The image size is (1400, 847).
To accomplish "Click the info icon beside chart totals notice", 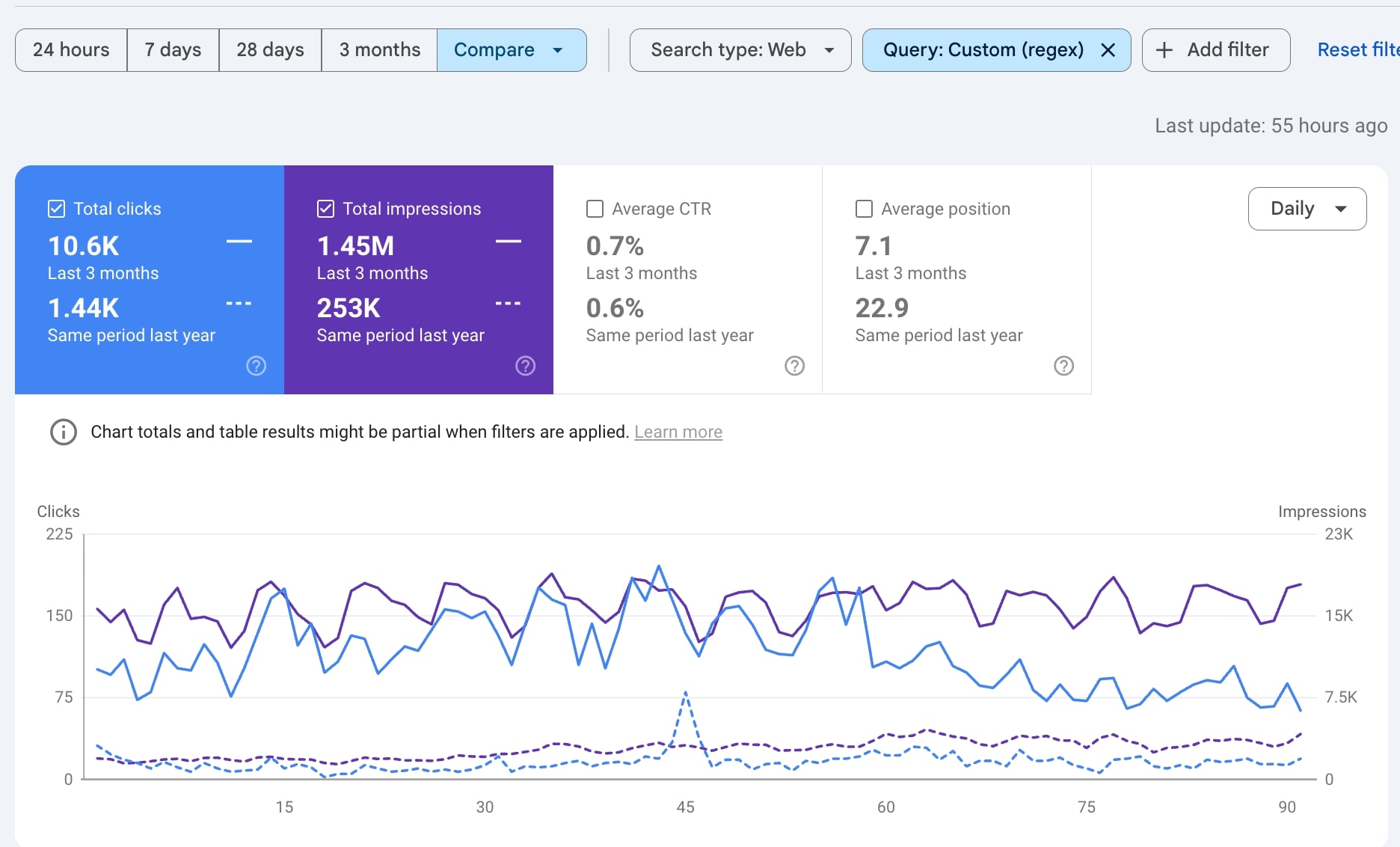I will [x=64, y=432].
